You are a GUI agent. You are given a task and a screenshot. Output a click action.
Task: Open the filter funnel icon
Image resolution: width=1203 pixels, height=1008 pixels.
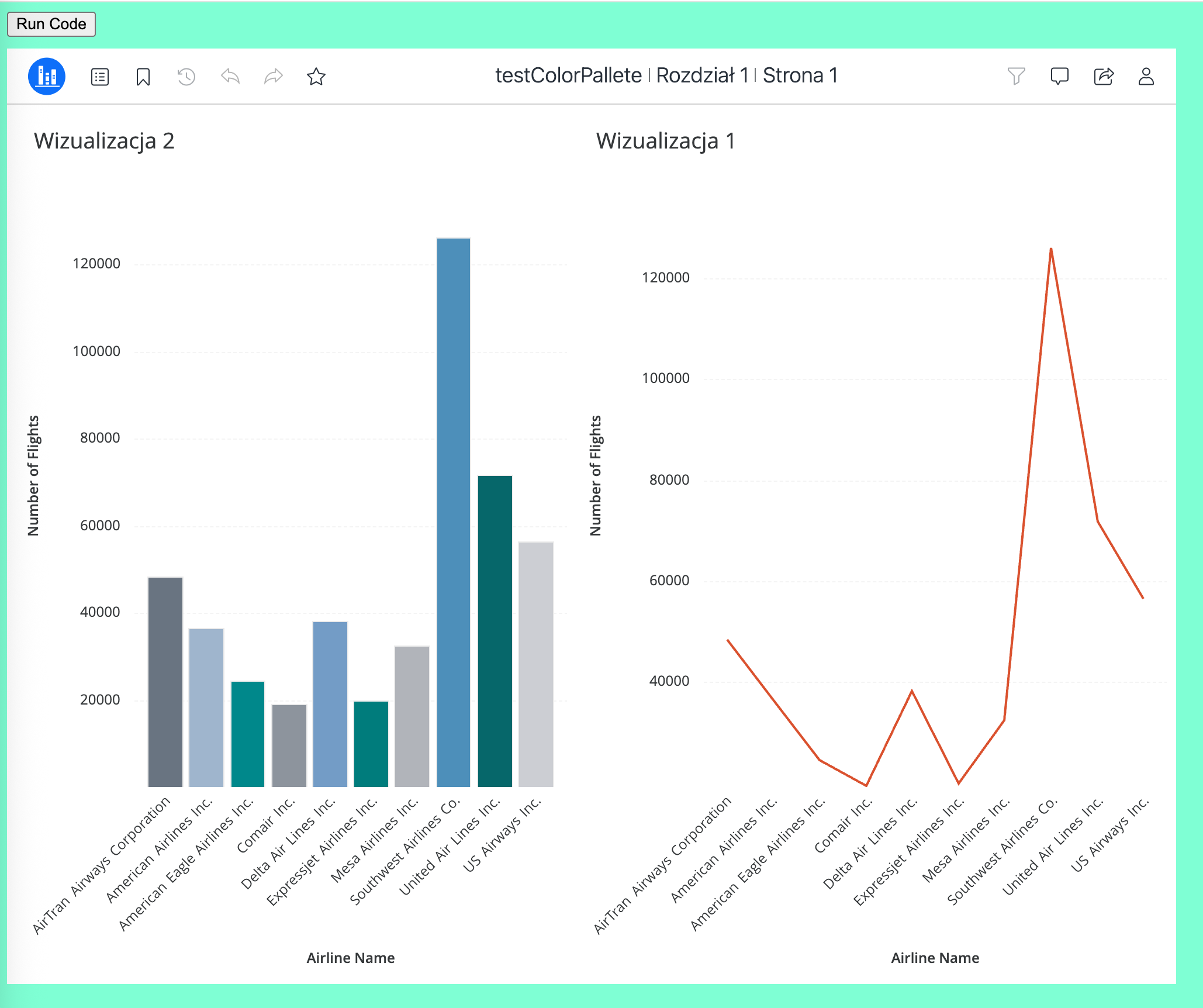click(1016, 76)
